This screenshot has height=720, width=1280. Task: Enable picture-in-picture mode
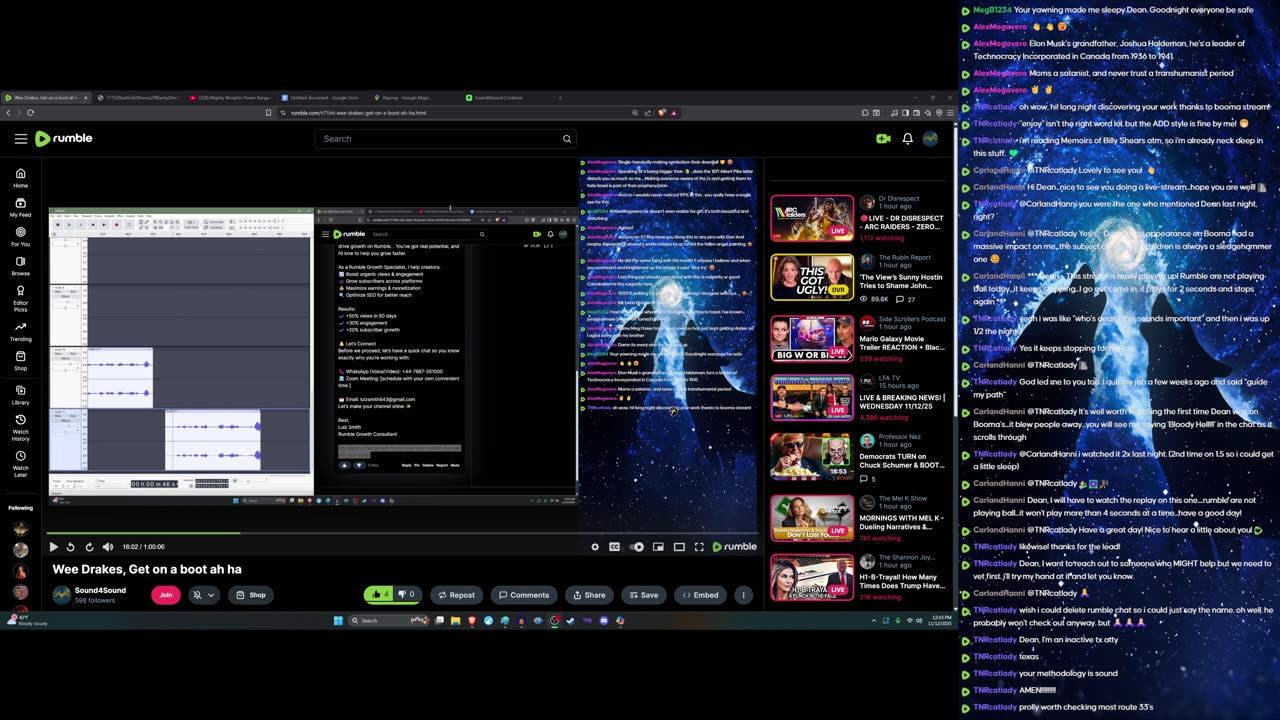pos(658,547)
